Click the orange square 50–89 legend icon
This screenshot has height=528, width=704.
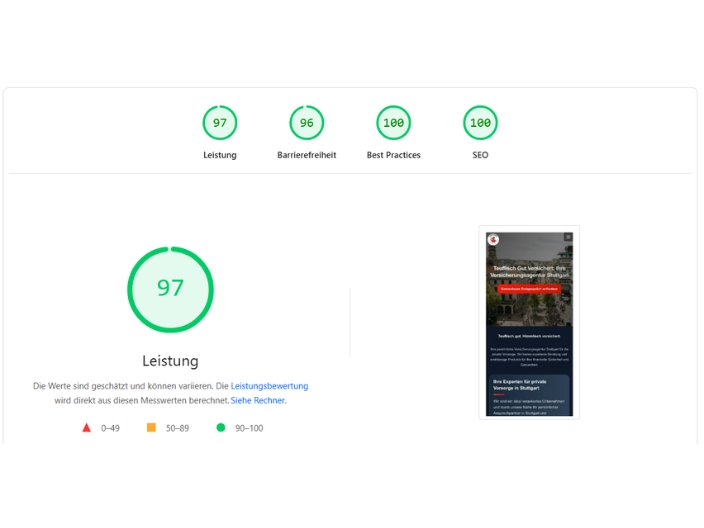151,427
